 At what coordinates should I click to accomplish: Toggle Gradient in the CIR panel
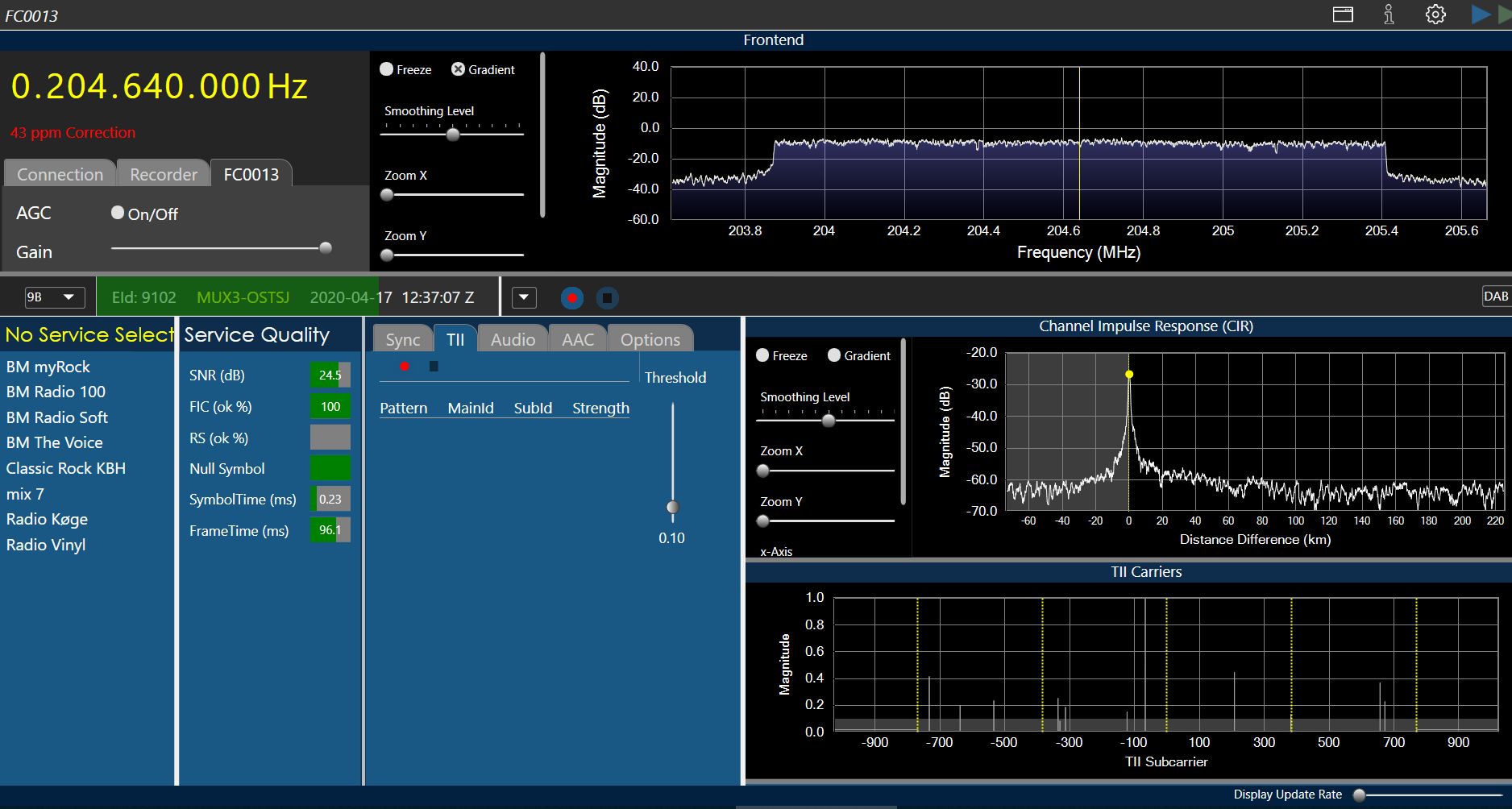click(834, 355)
